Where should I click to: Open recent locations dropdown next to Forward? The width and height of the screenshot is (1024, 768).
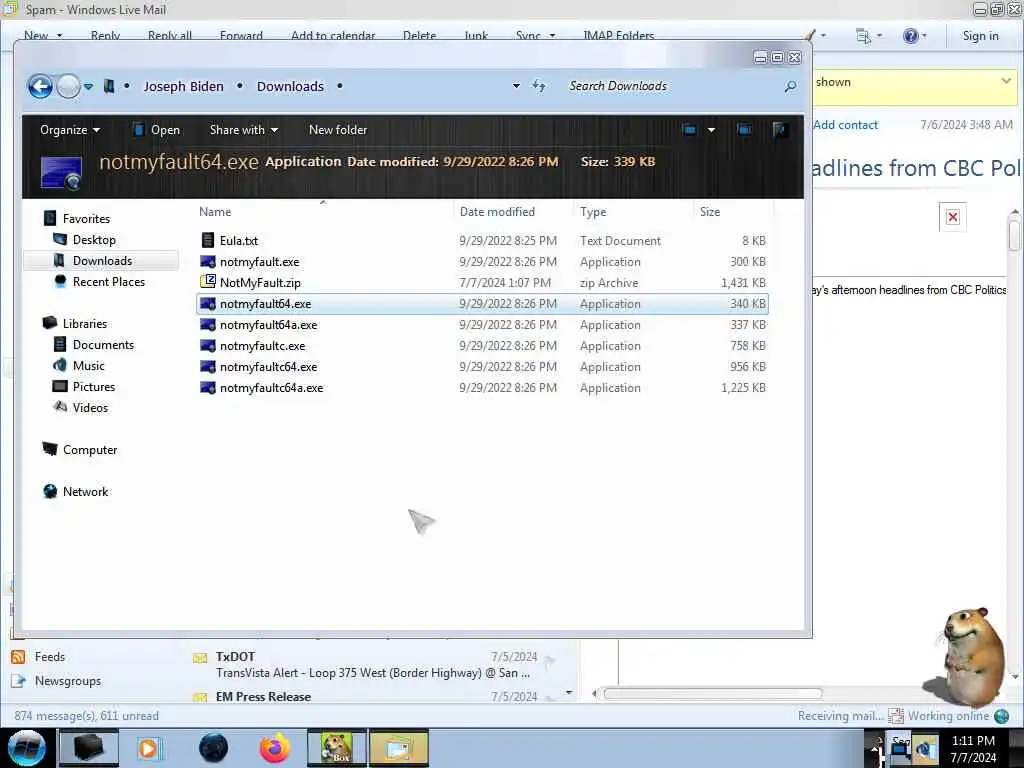(88, 86)
